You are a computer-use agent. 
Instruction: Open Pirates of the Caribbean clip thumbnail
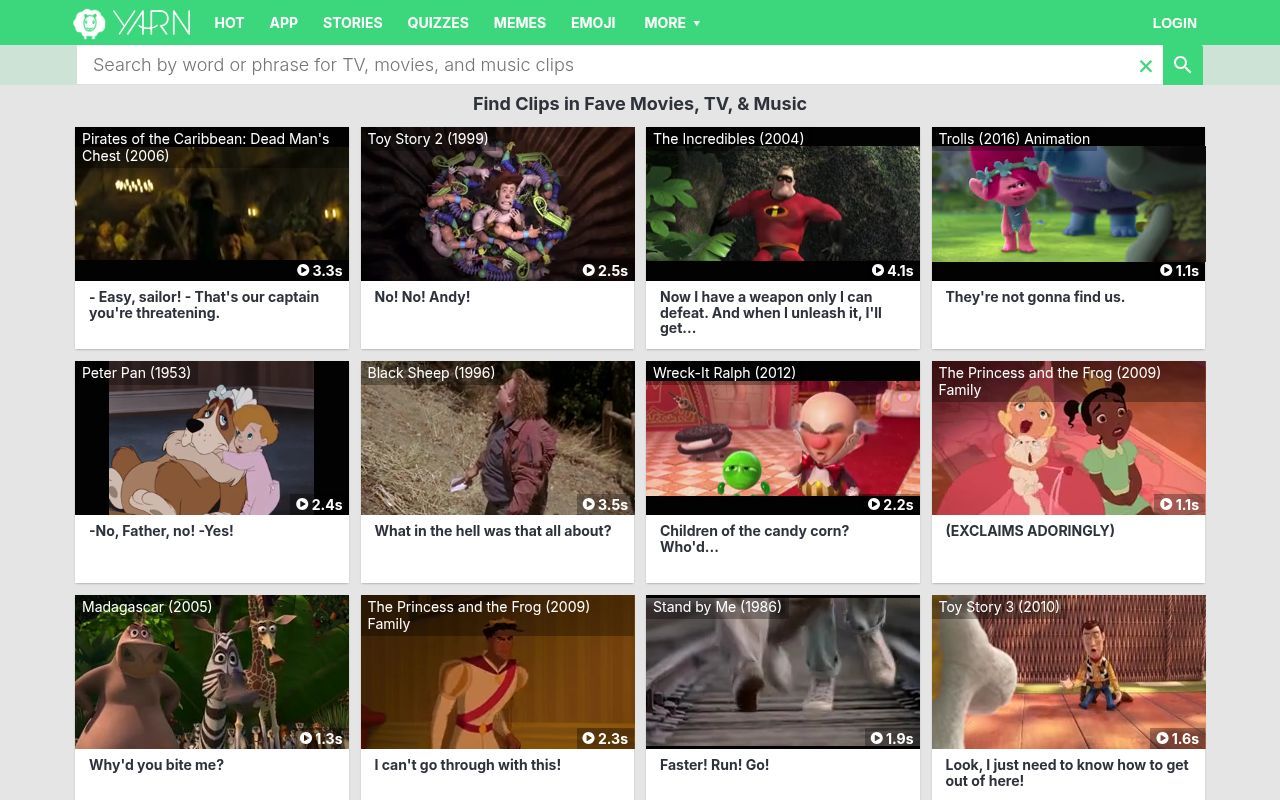pyautogui.click(x=212, y=204)
